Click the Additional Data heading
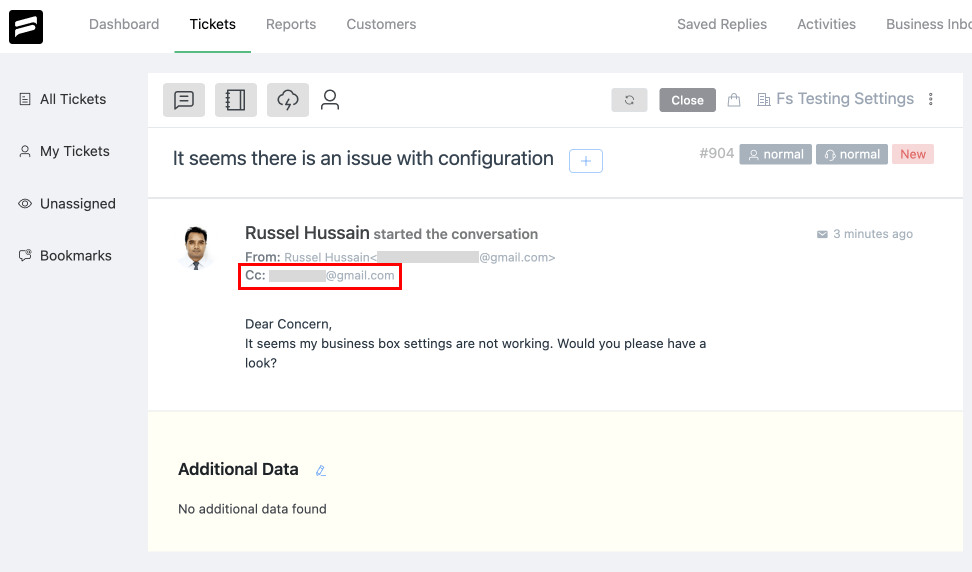This screenshot has height=572, width=972. pyautogui.click(x=238, y=469)
